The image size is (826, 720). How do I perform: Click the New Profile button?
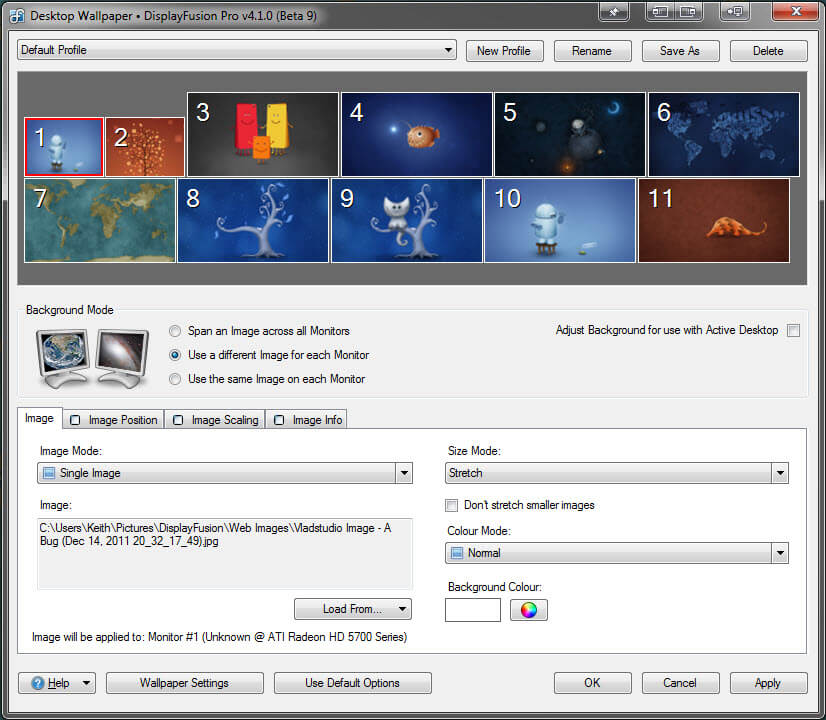click(x=504, y=51)
